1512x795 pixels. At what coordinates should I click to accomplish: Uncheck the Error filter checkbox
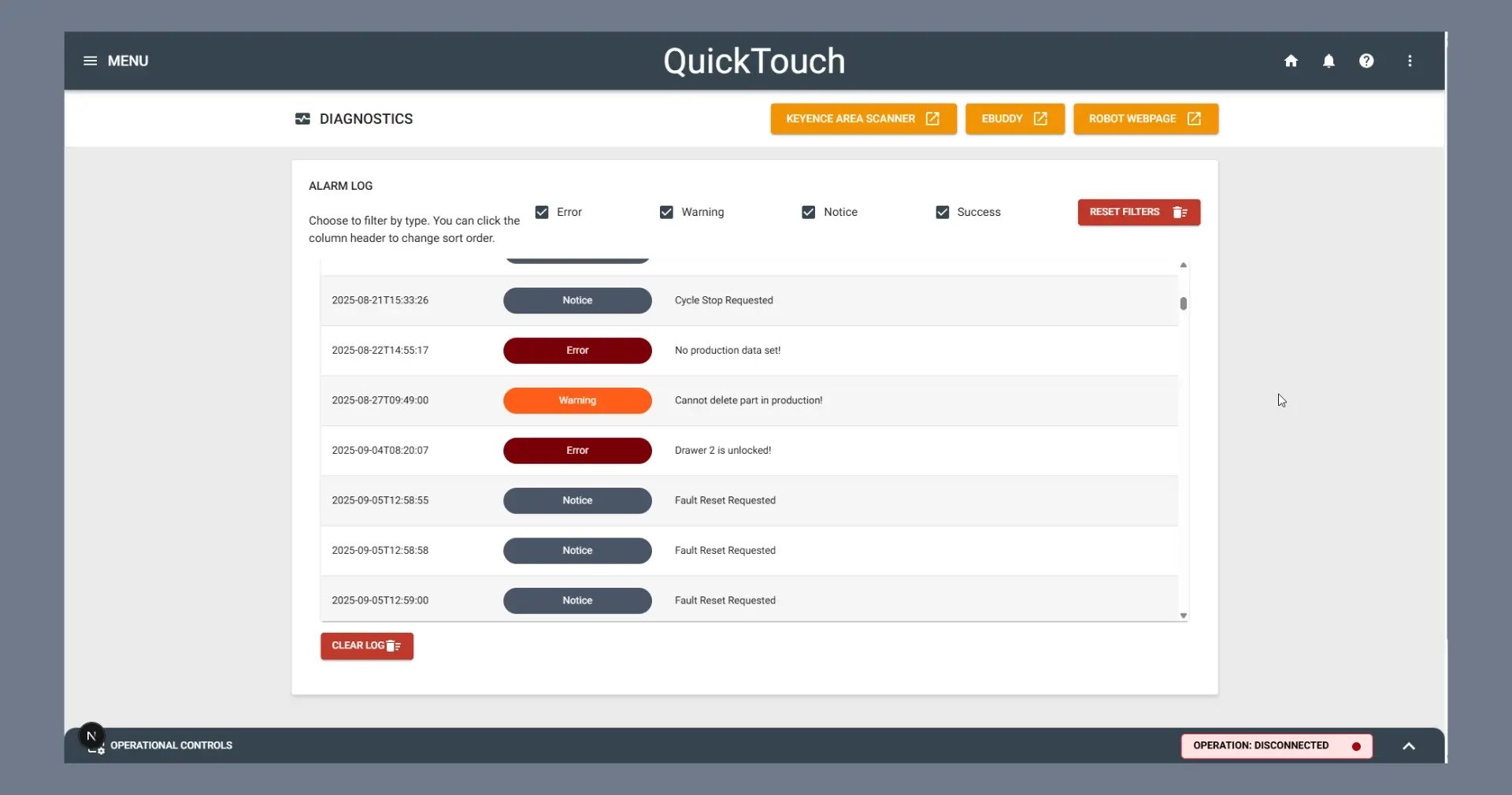(x=542, y=212)
